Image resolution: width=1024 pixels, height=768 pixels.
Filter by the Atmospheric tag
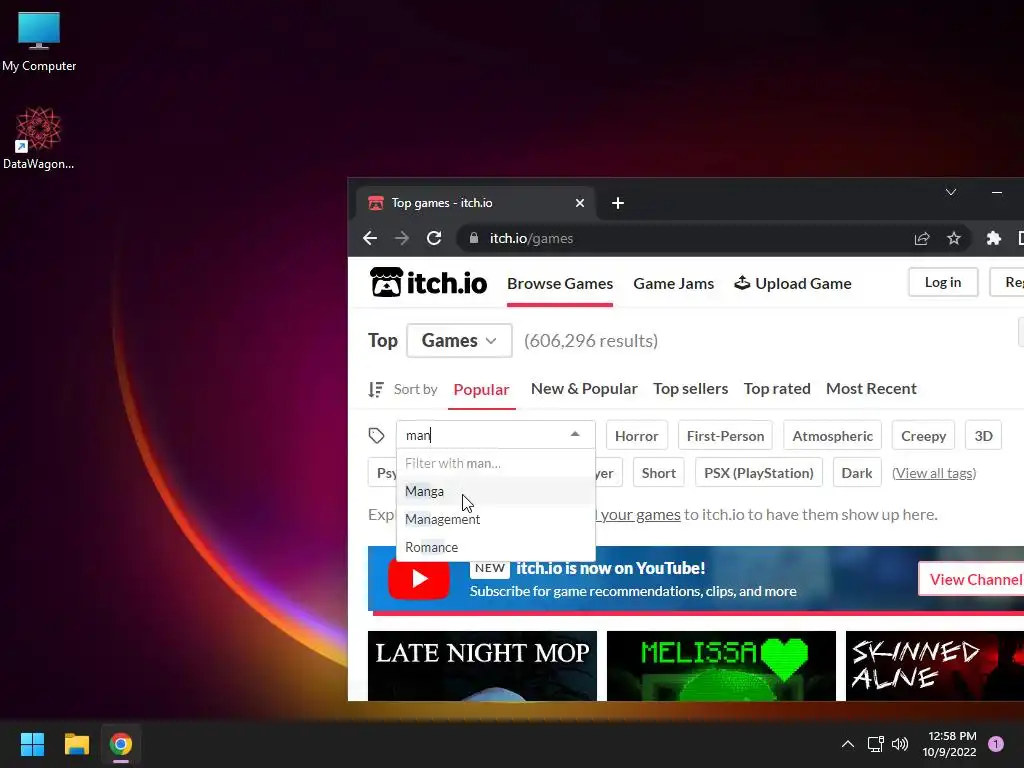point(832,436)
